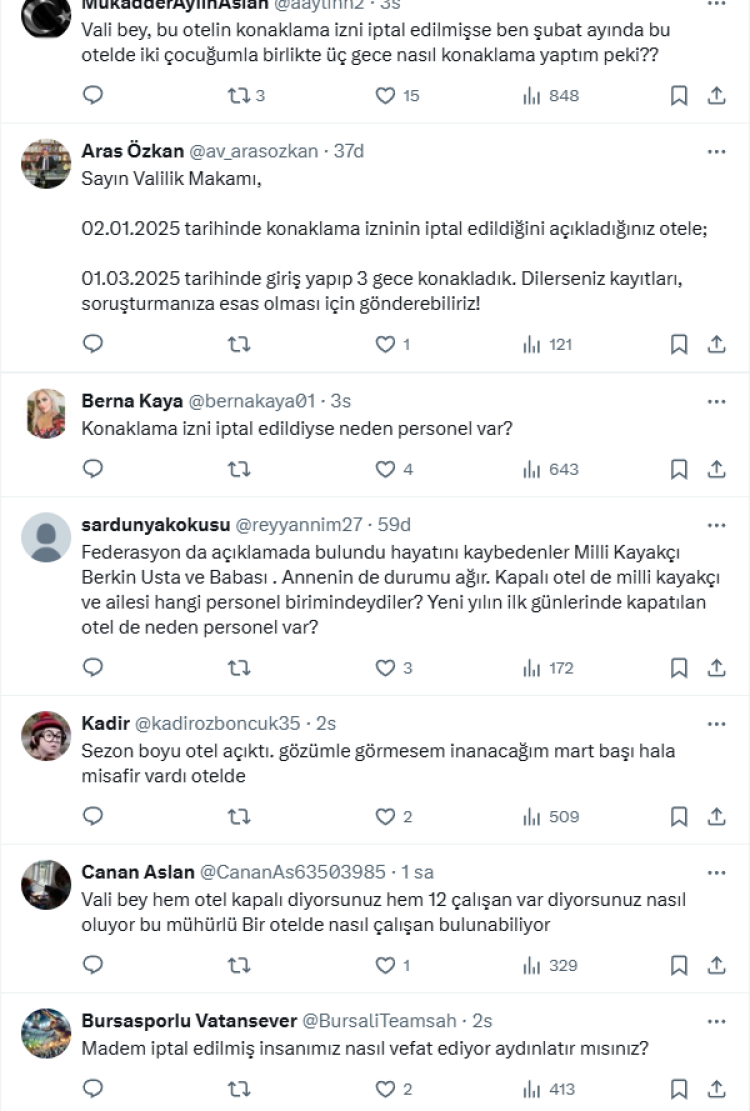
Task: Retweet Berna Kaya's post
Action: [239, 468]
